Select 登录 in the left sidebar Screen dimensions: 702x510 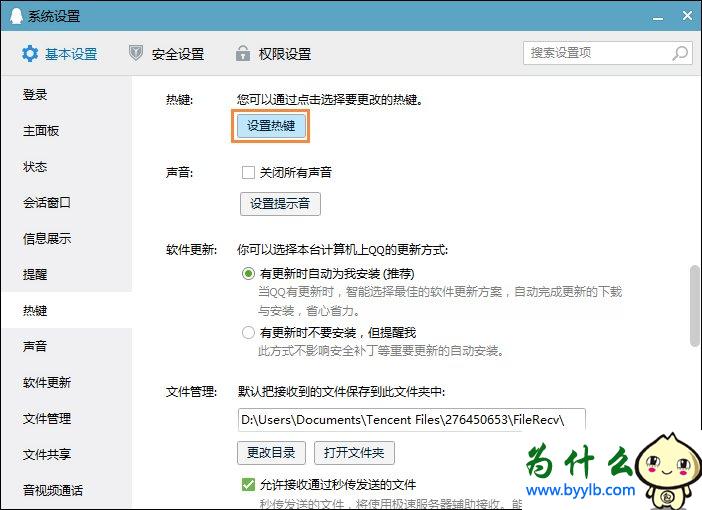click(x=66, y=94)
